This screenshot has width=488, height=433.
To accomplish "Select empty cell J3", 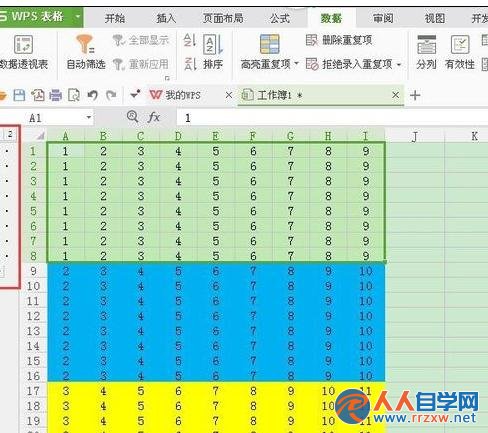I will (415, 181).
